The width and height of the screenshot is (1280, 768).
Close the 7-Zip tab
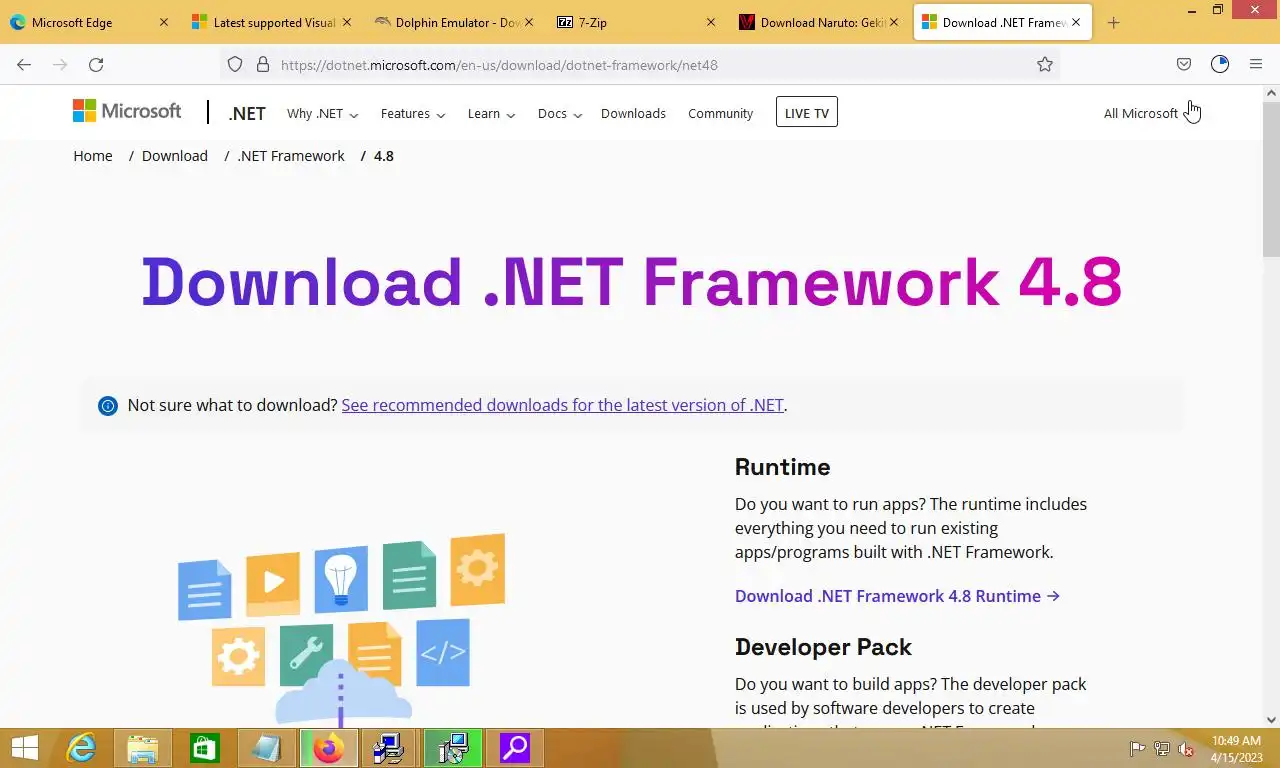tap(711, 22)
